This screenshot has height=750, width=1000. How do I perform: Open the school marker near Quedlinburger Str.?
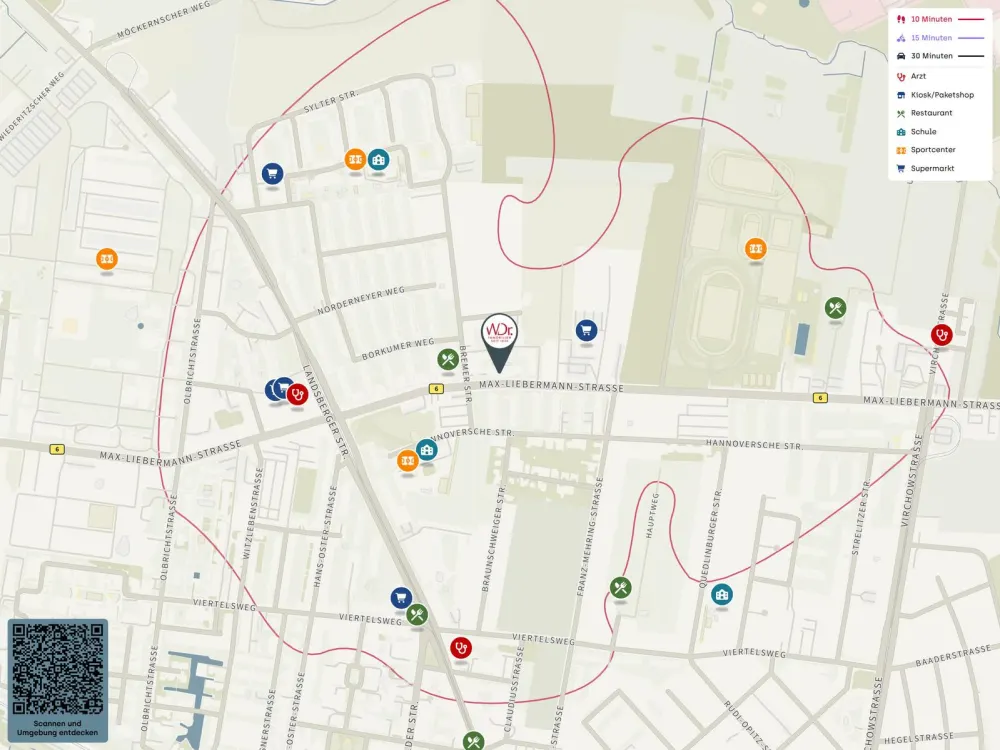click(721, 595)
